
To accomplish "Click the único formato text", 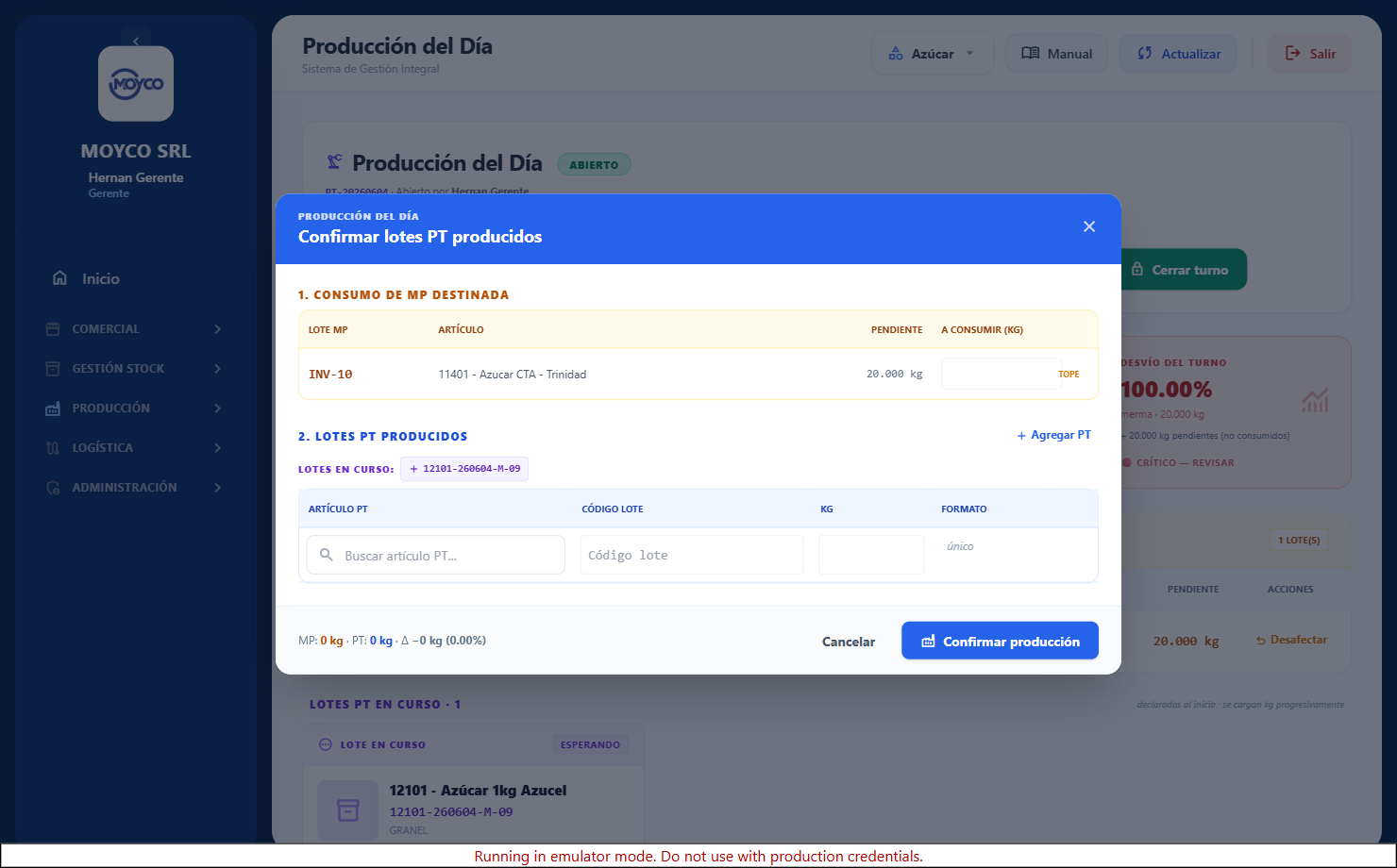I will [960, 546].
